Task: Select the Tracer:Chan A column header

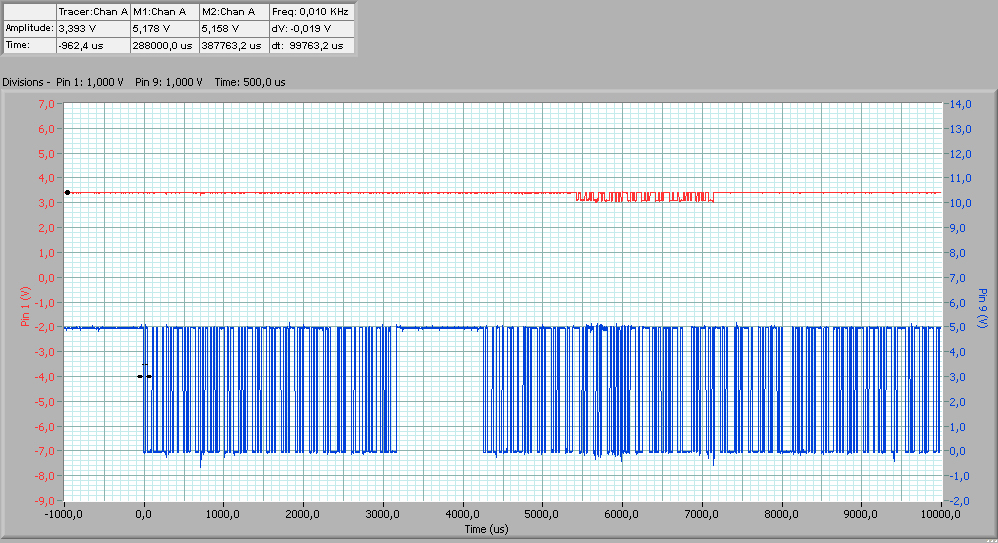Action: click(x=92, y=11)
